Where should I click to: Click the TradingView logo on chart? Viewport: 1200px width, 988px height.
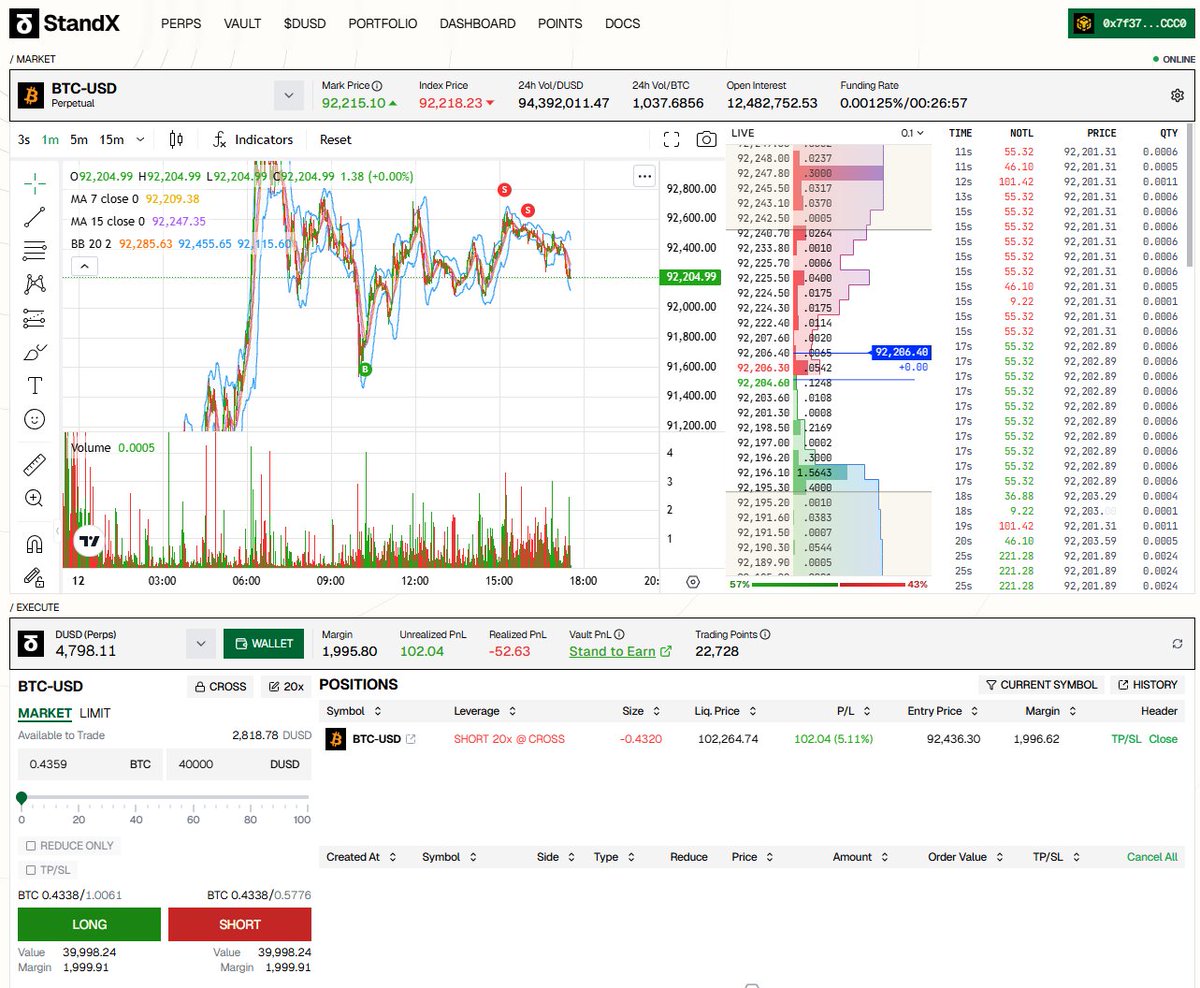pos(89,541)
